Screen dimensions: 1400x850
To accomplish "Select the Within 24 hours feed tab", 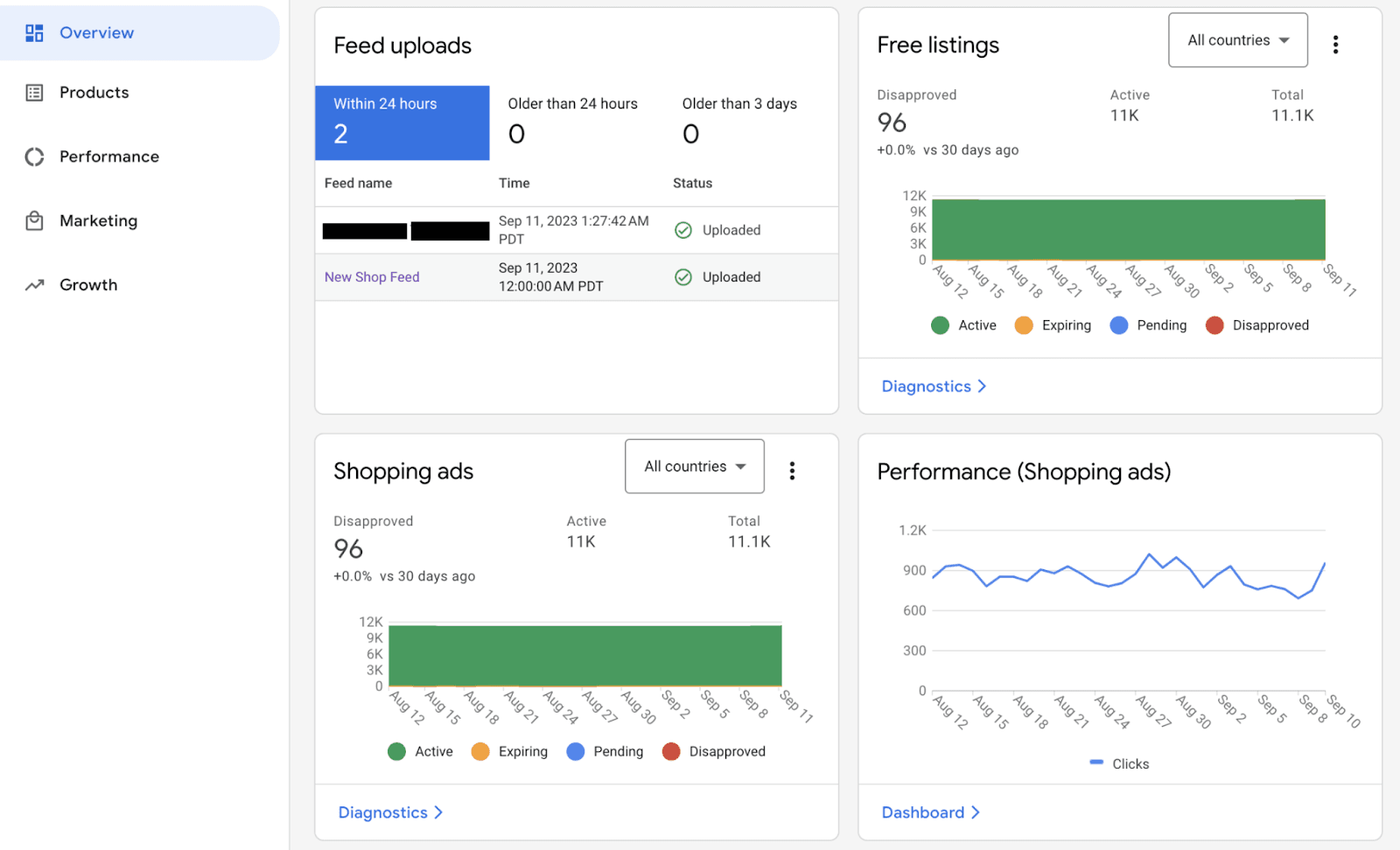I will 402,122.
